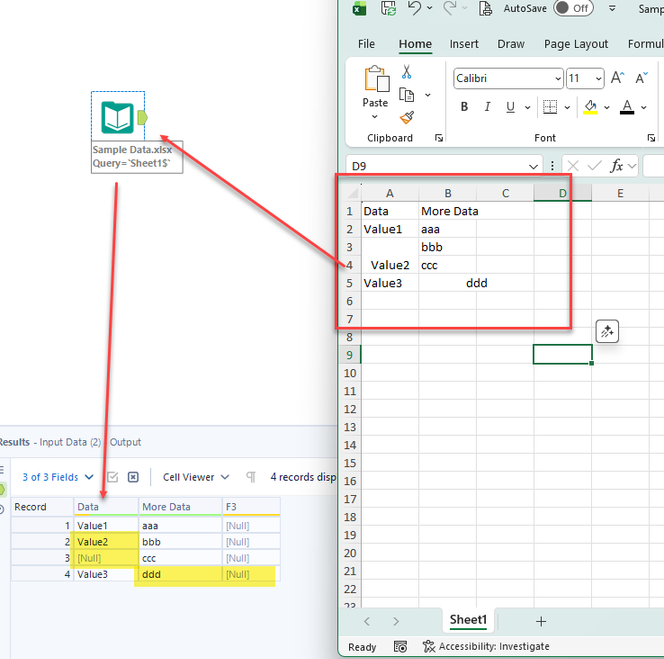Expand the font color dropdown arrow
The image size is (664, 659).
point(644,107)
